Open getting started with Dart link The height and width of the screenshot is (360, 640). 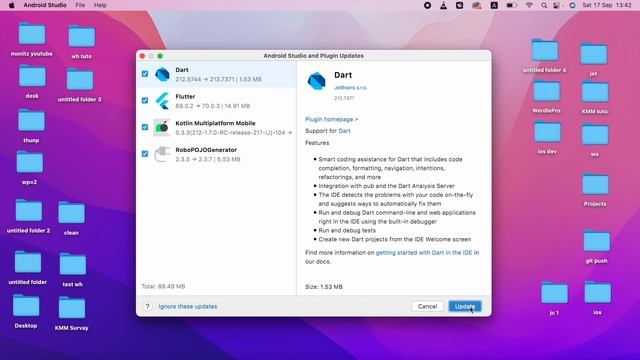click(x=424, y=253)
